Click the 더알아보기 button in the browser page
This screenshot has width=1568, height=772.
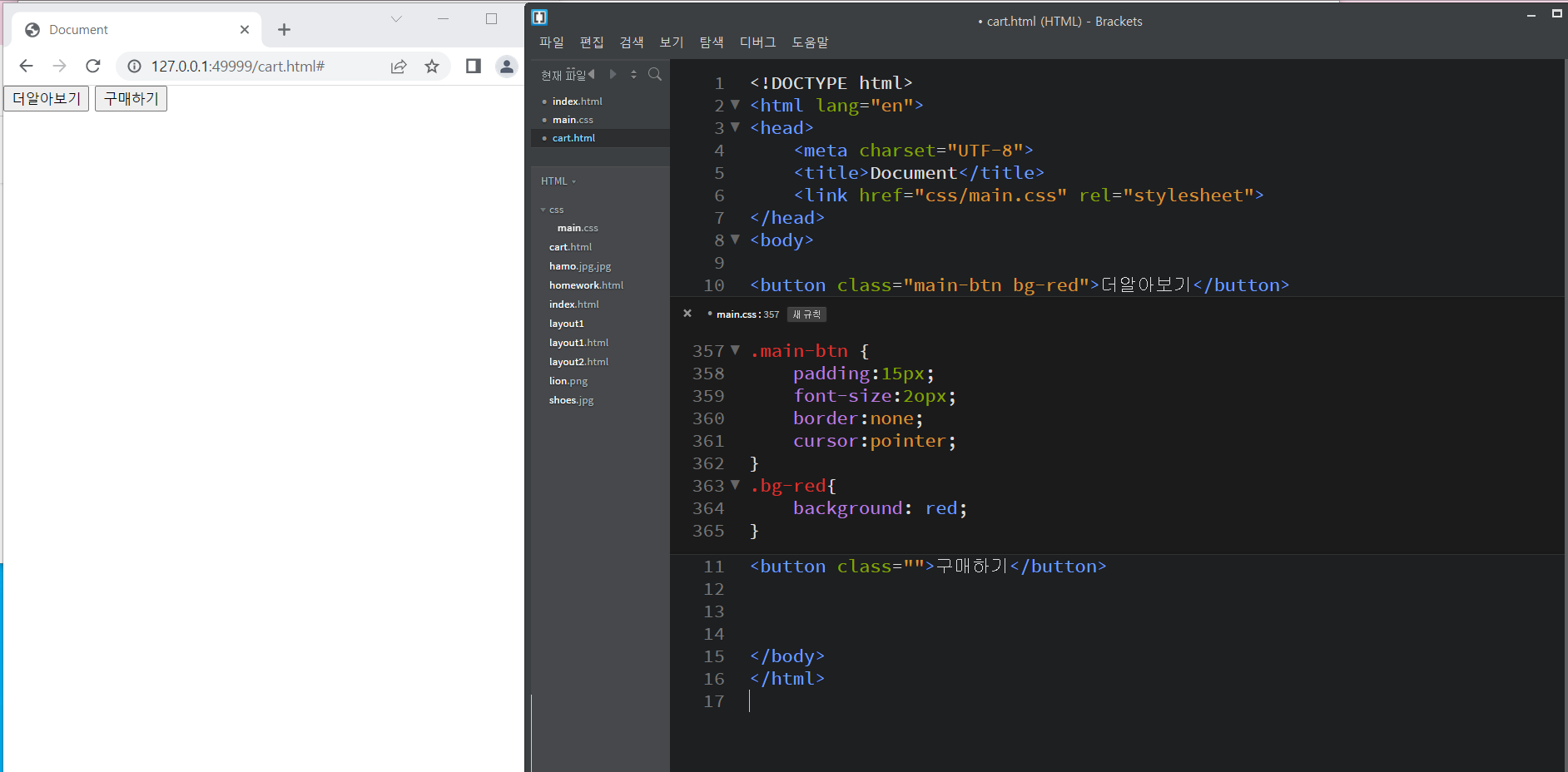pos(47,99)
